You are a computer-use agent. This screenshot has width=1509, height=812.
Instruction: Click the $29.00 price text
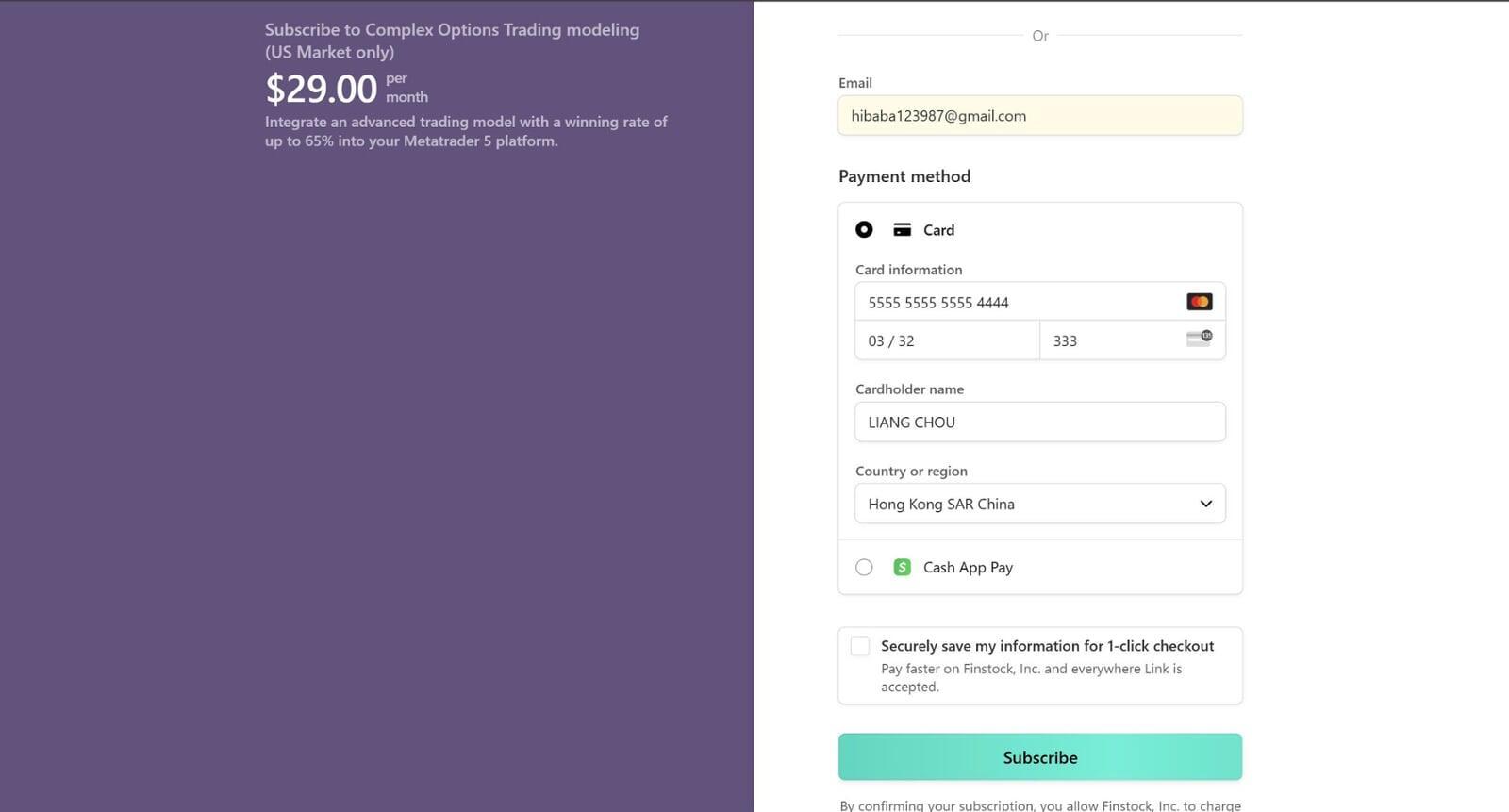point(321,89)
